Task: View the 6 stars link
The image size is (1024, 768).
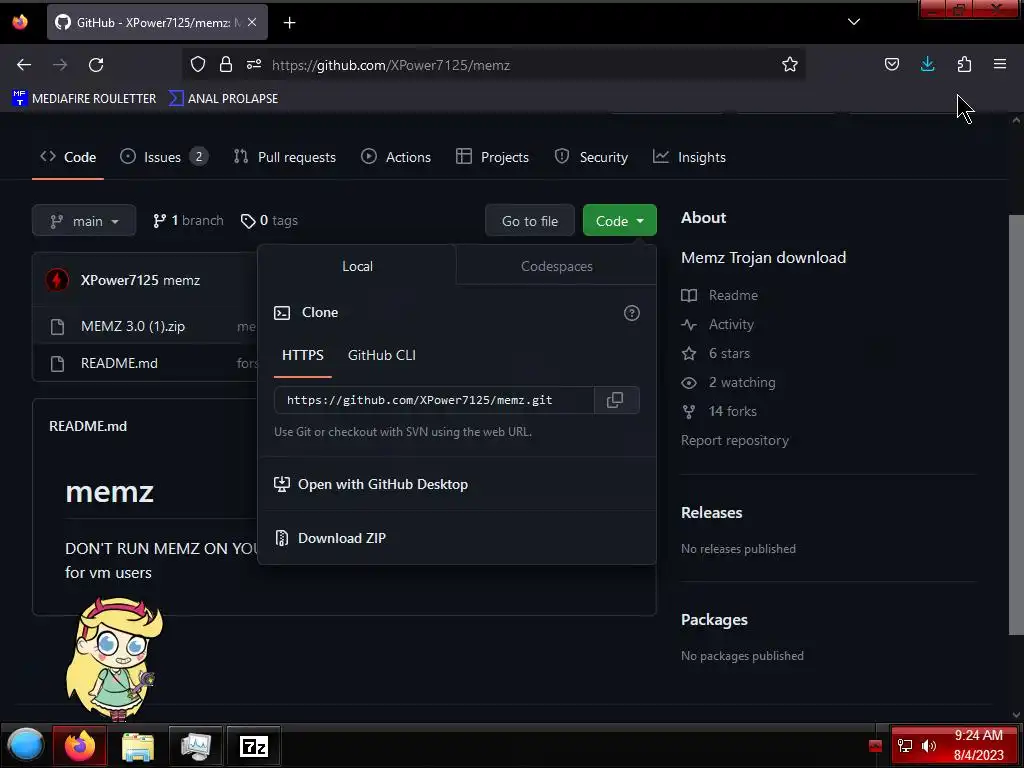Action: tap(715, 353)
